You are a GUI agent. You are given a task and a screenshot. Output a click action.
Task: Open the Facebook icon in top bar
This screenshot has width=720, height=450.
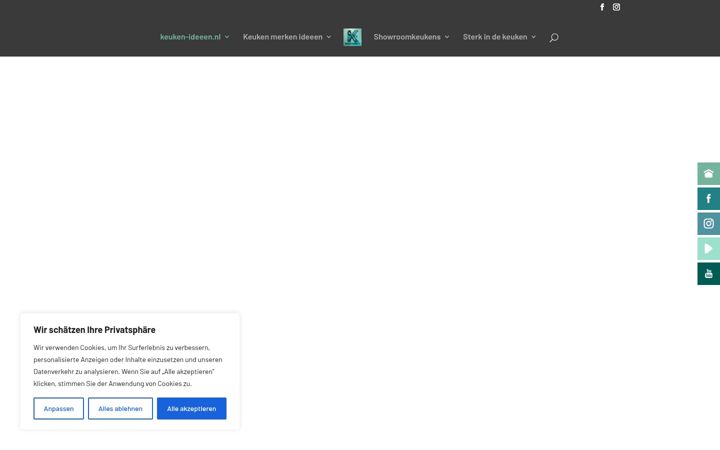coord(602,7)
